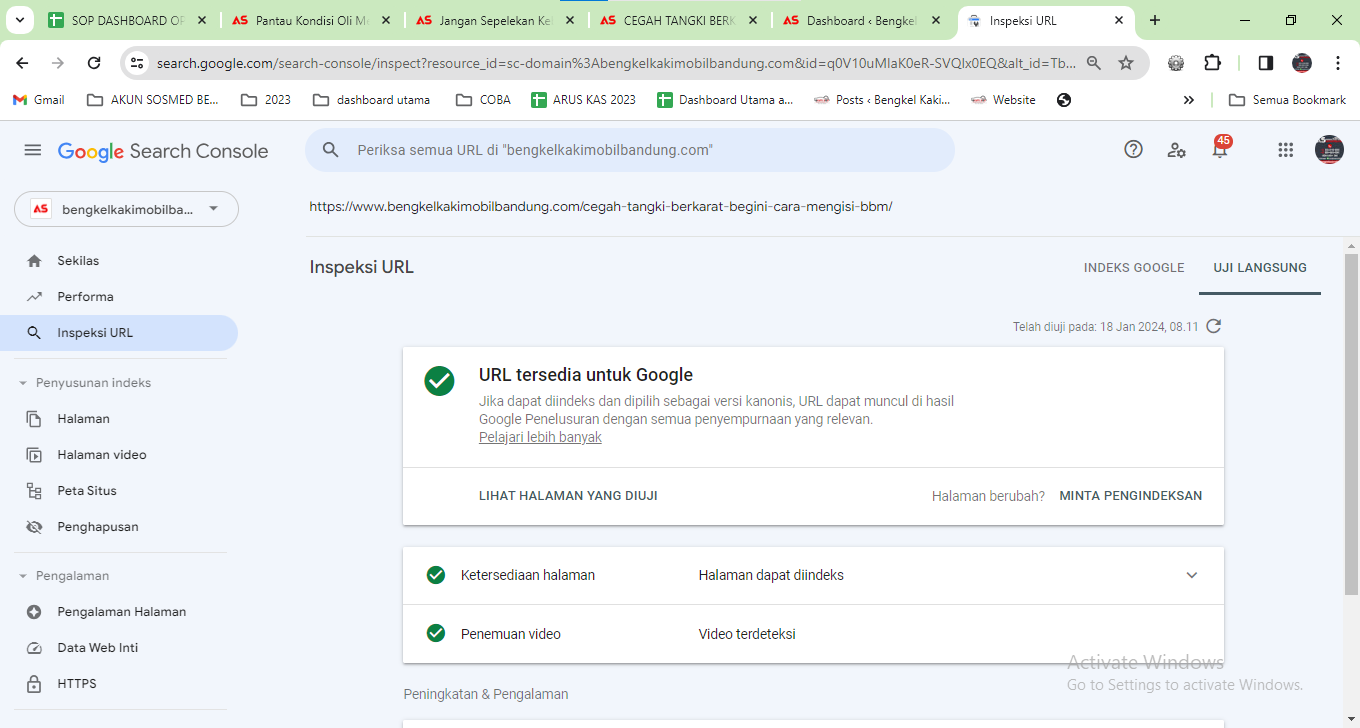Bookmark this page with star icon
Screen dimensions: 1360x728
click(x=1126, y=63)
